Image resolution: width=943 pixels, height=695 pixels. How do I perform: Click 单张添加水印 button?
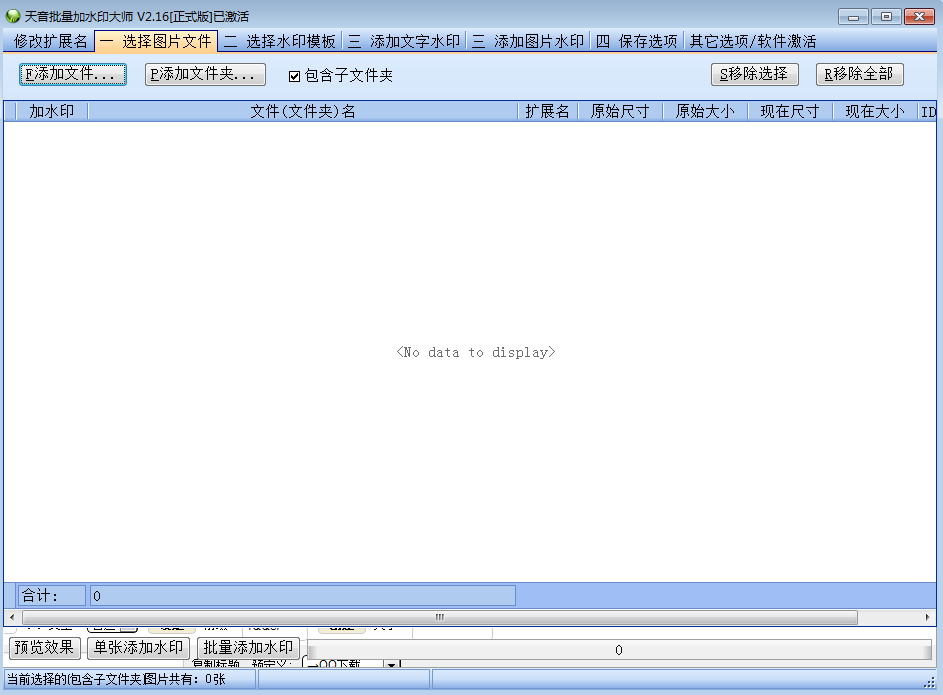[x=138, y=648]
